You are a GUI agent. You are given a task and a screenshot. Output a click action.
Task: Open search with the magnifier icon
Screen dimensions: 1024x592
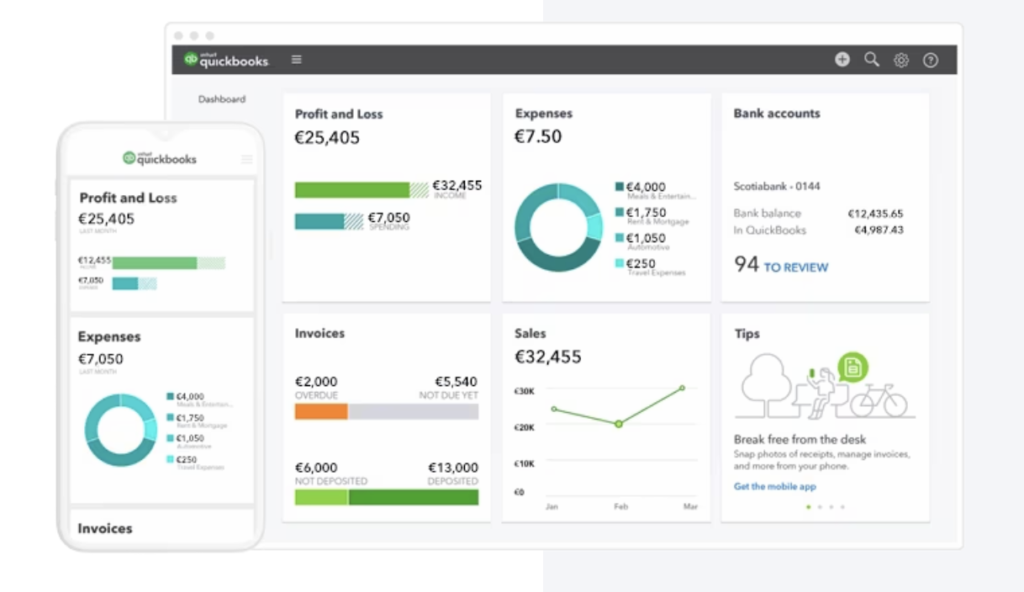click(x=872, y=59)
